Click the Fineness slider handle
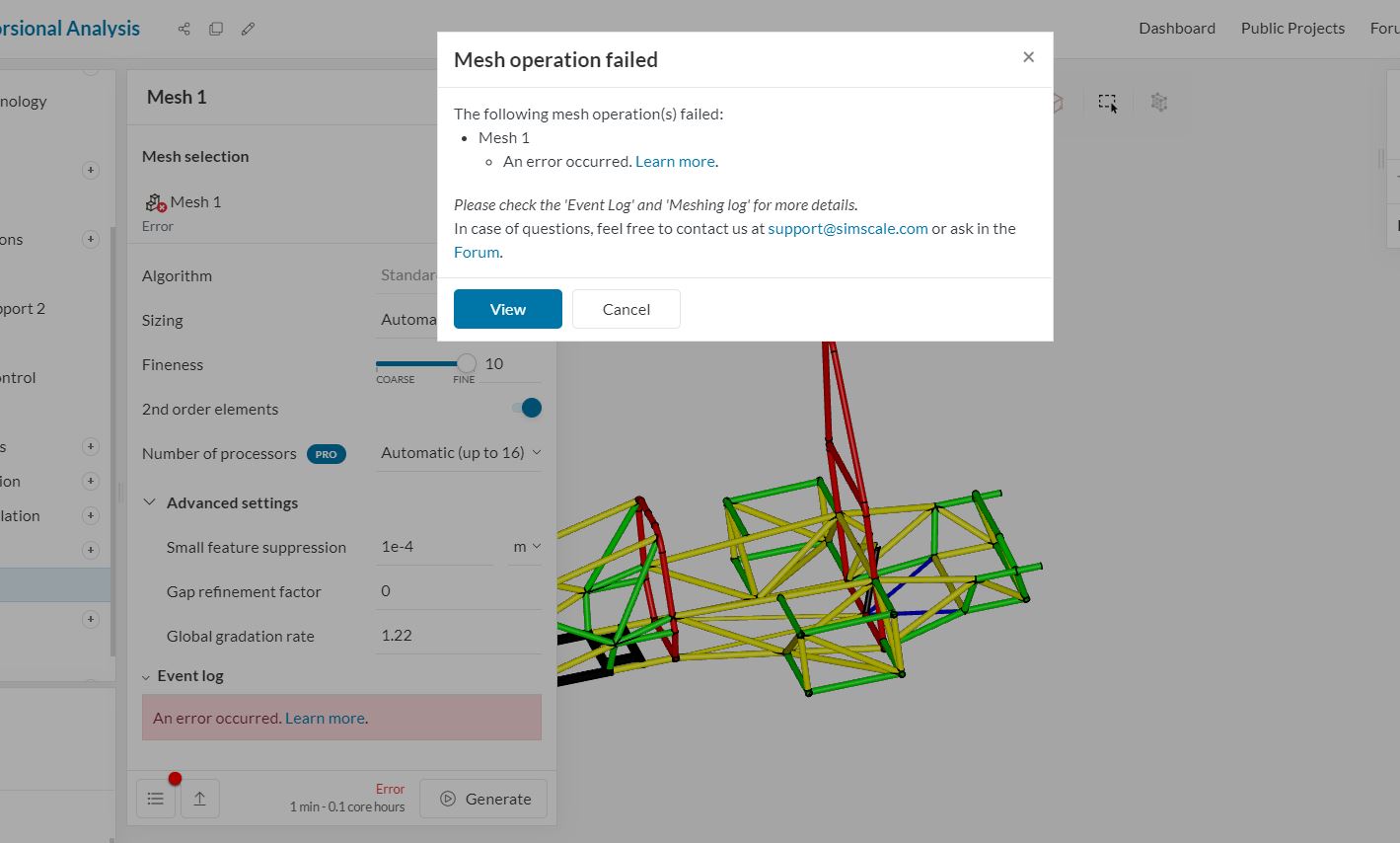The width and height of the screenshot is (1400, 843). 466,364
